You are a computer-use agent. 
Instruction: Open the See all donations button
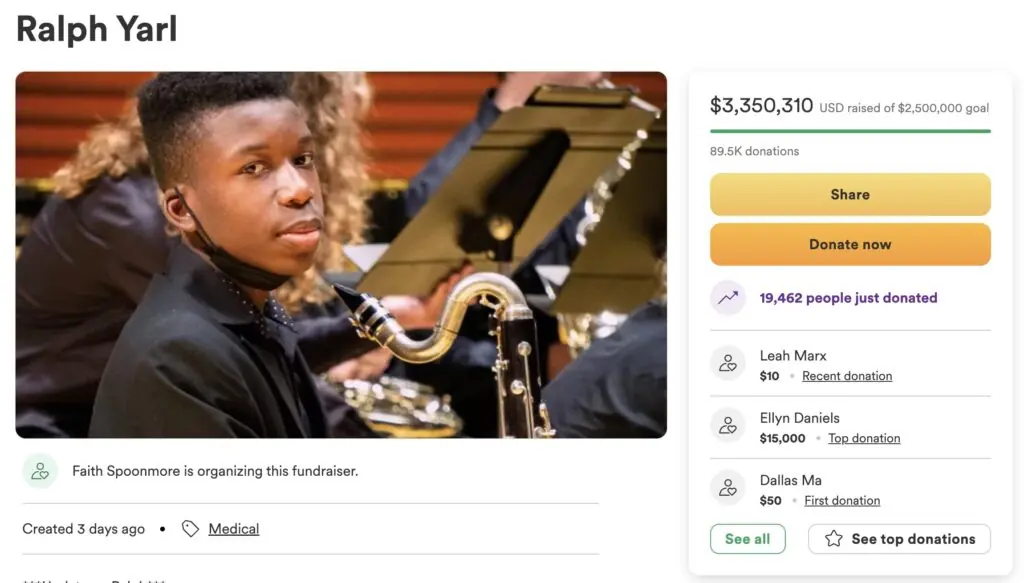click(x=747, y=539)
